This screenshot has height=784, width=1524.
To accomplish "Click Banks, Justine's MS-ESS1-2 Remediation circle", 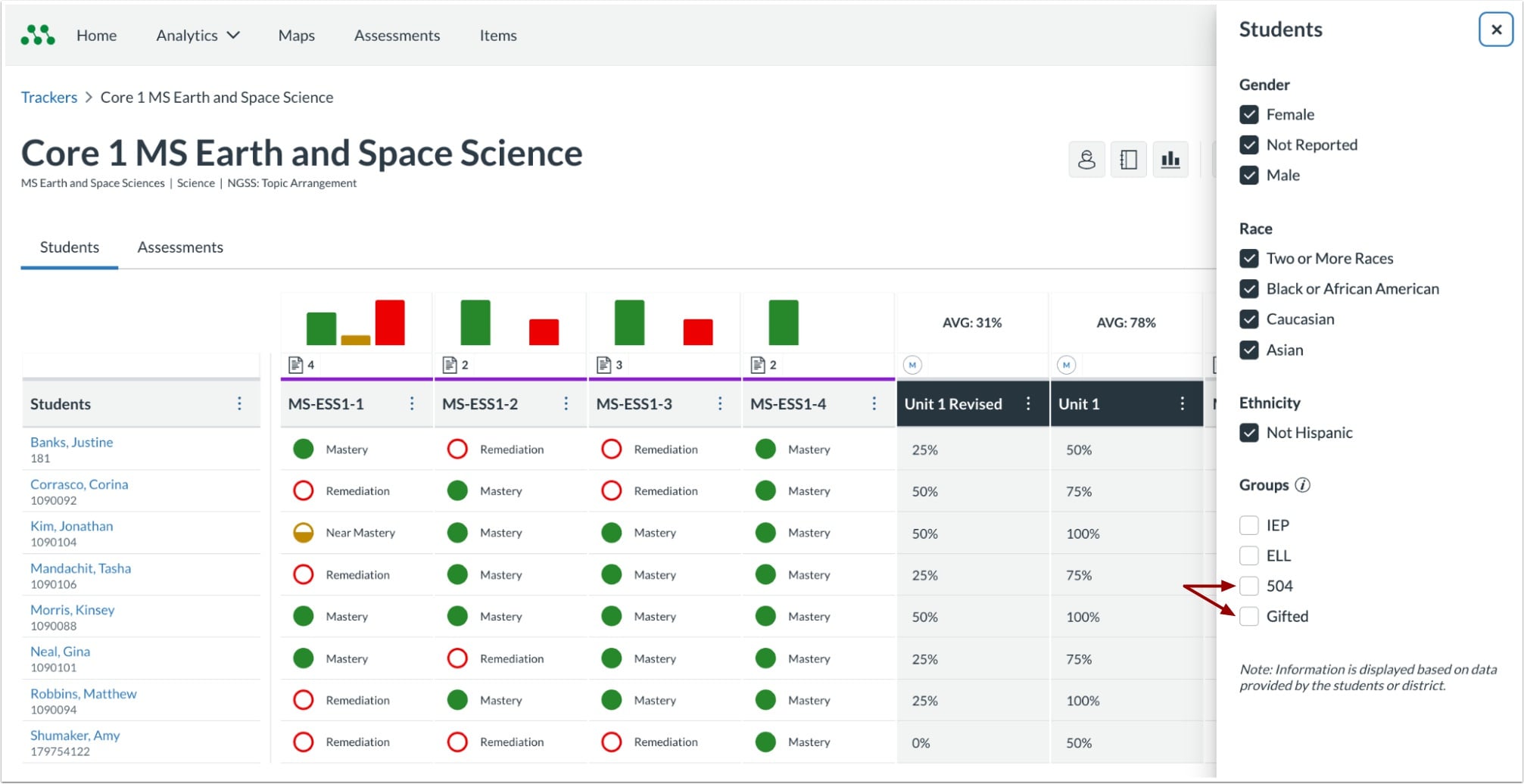I will point(457,450).
